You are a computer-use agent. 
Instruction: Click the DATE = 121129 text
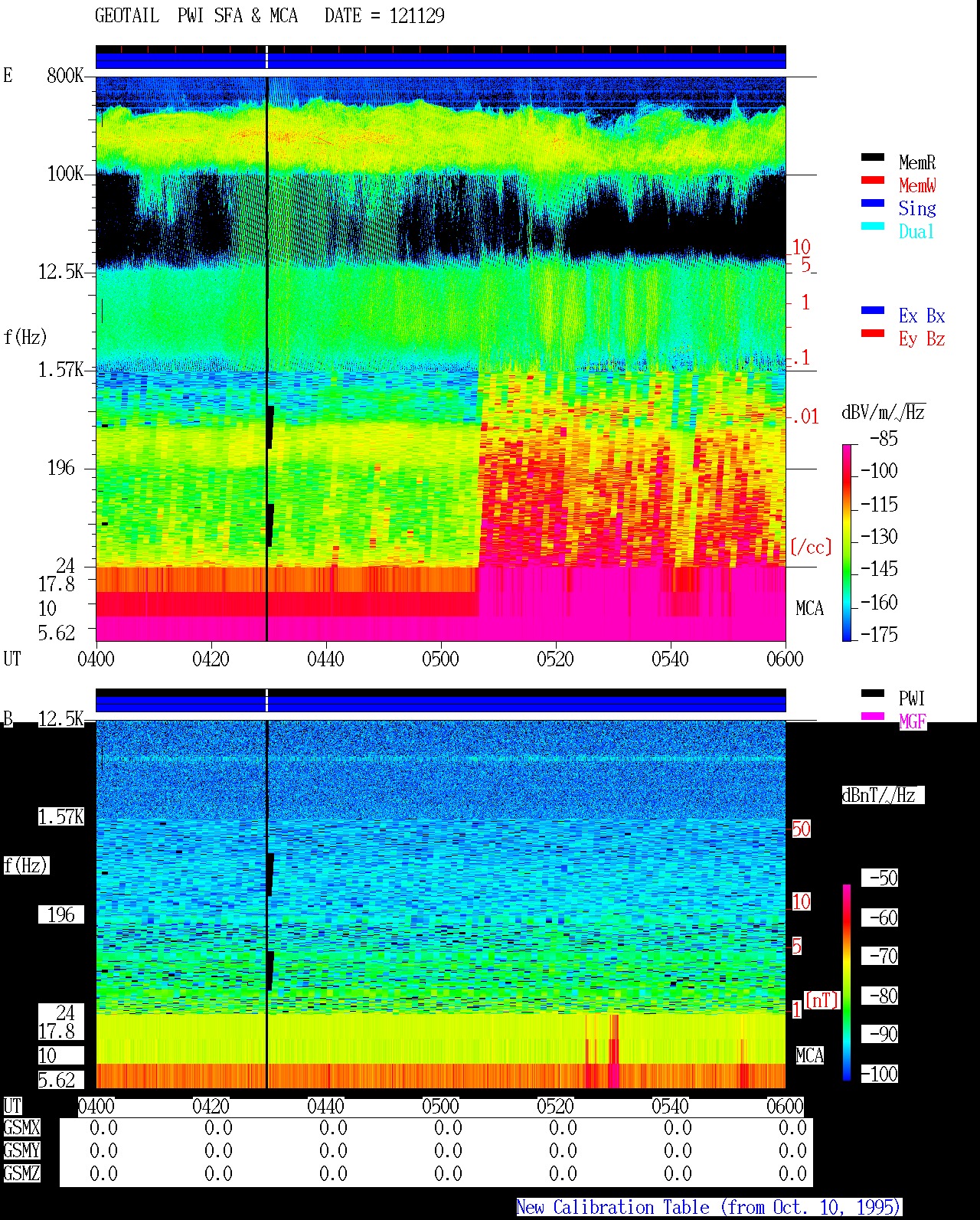tap(384, 16)
